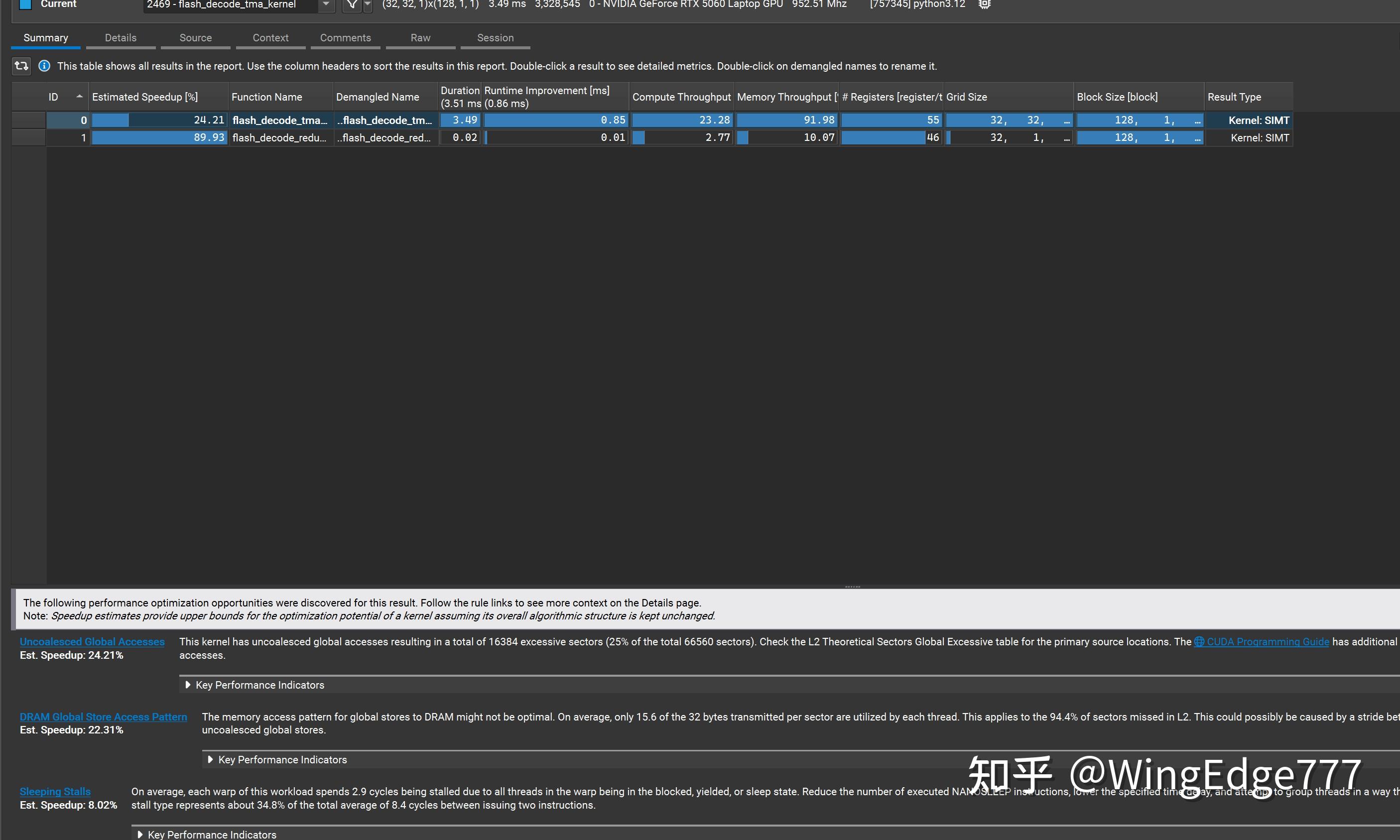Switch to the Raw tab
The width and height of the screenshot is (1400, 840).
421,38
